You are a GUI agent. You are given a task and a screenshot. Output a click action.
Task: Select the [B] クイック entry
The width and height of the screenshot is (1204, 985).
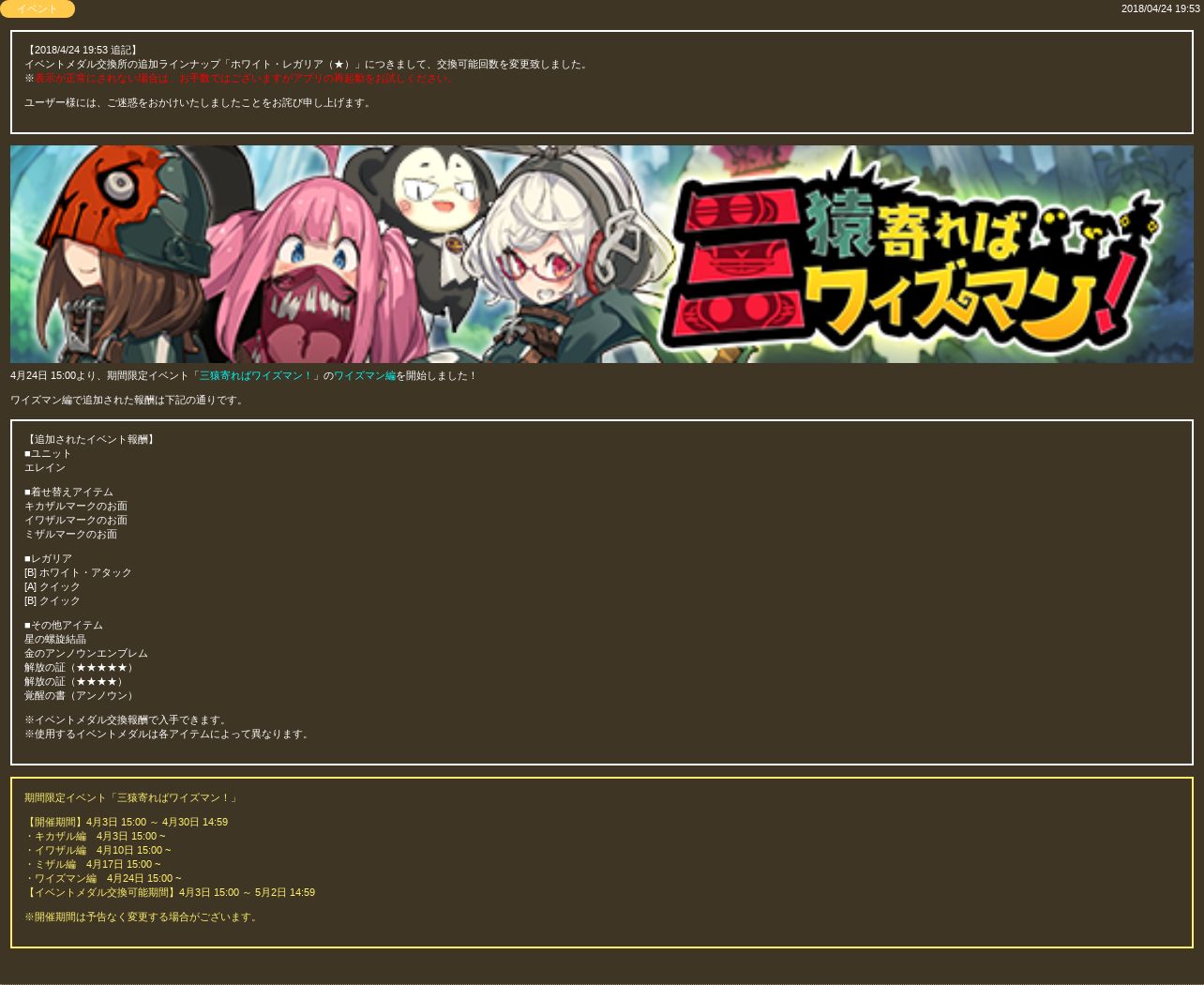[53, 601]
